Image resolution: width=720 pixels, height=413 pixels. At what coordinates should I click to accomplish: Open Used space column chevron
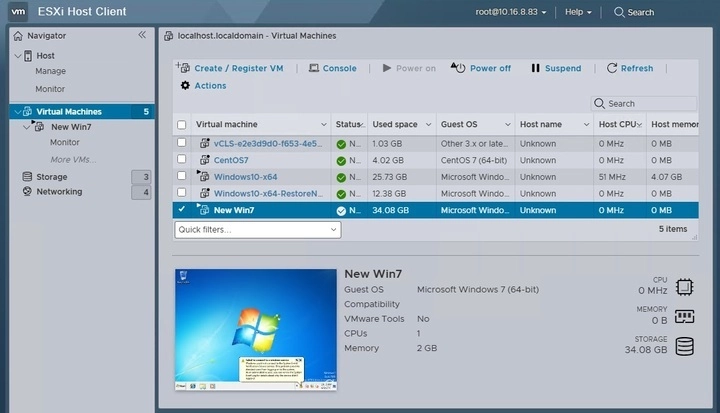point(428,124)
